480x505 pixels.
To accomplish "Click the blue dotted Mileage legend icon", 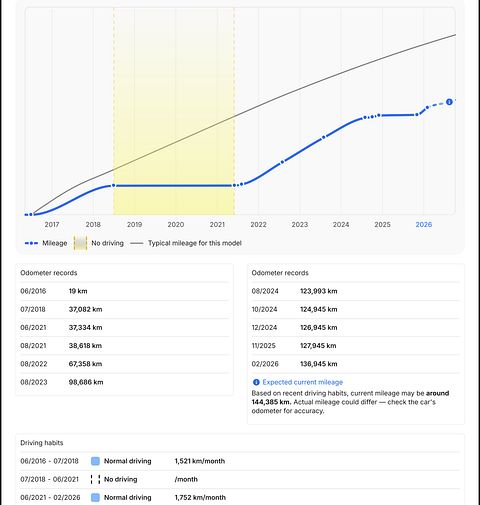I will click(x=31, y=243).
